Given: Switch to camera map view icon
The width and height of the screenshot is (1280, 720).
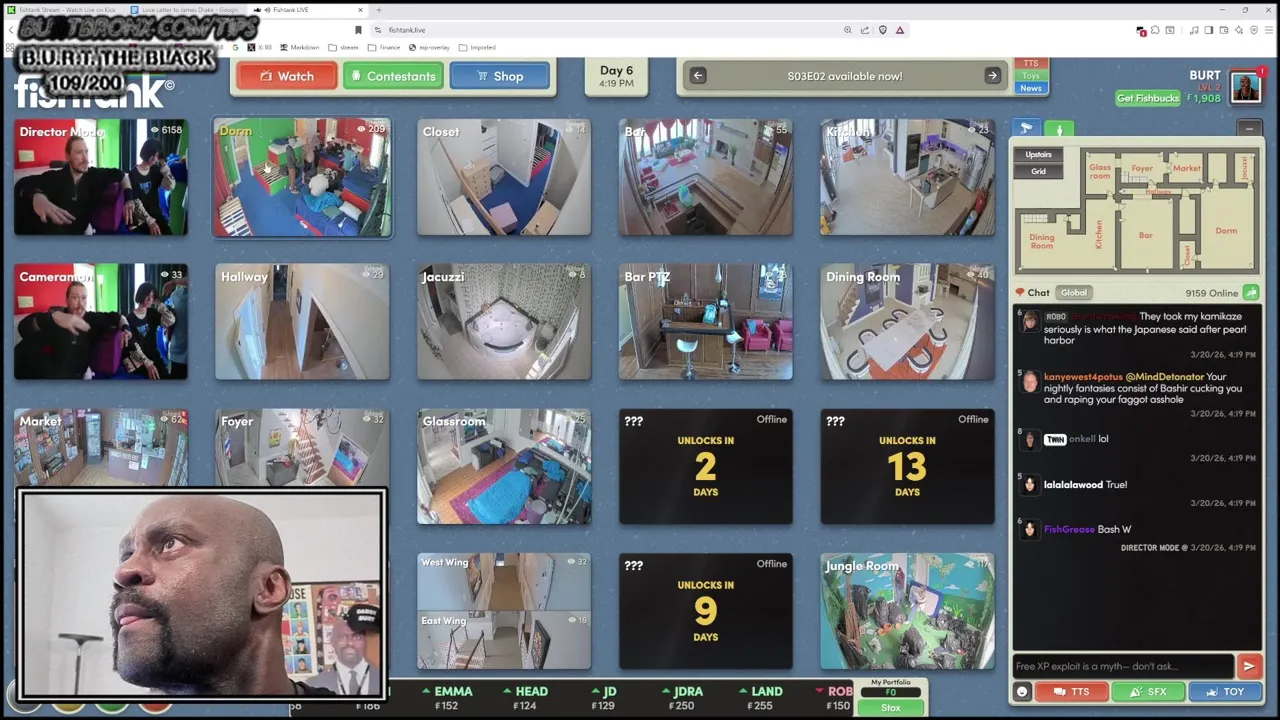Looking at the screenshot, I should coord(1026,128).
